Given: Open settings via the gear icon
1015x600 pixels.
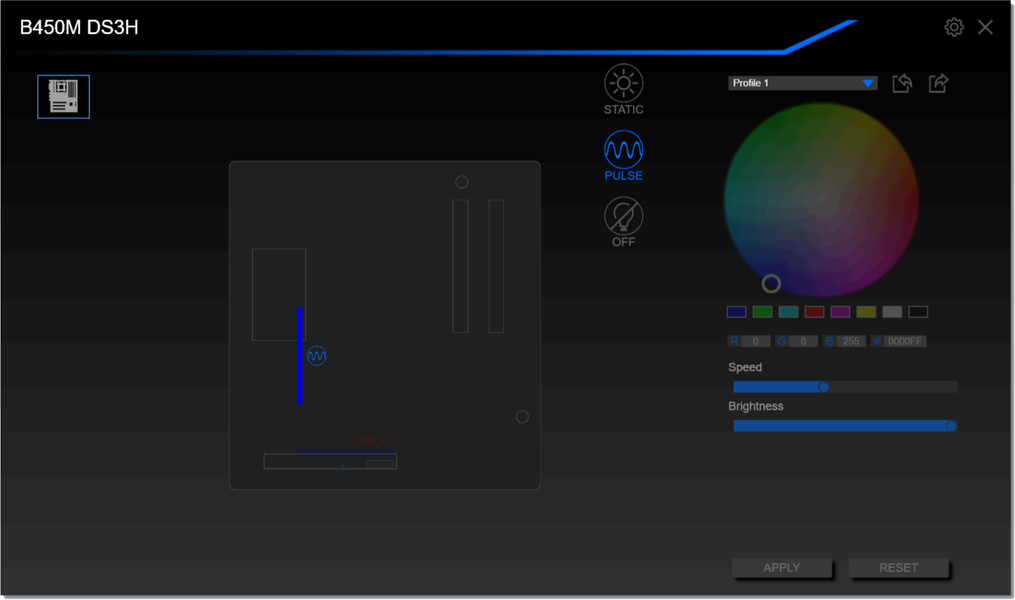Looking at the screenshot, I should (954, 27).
